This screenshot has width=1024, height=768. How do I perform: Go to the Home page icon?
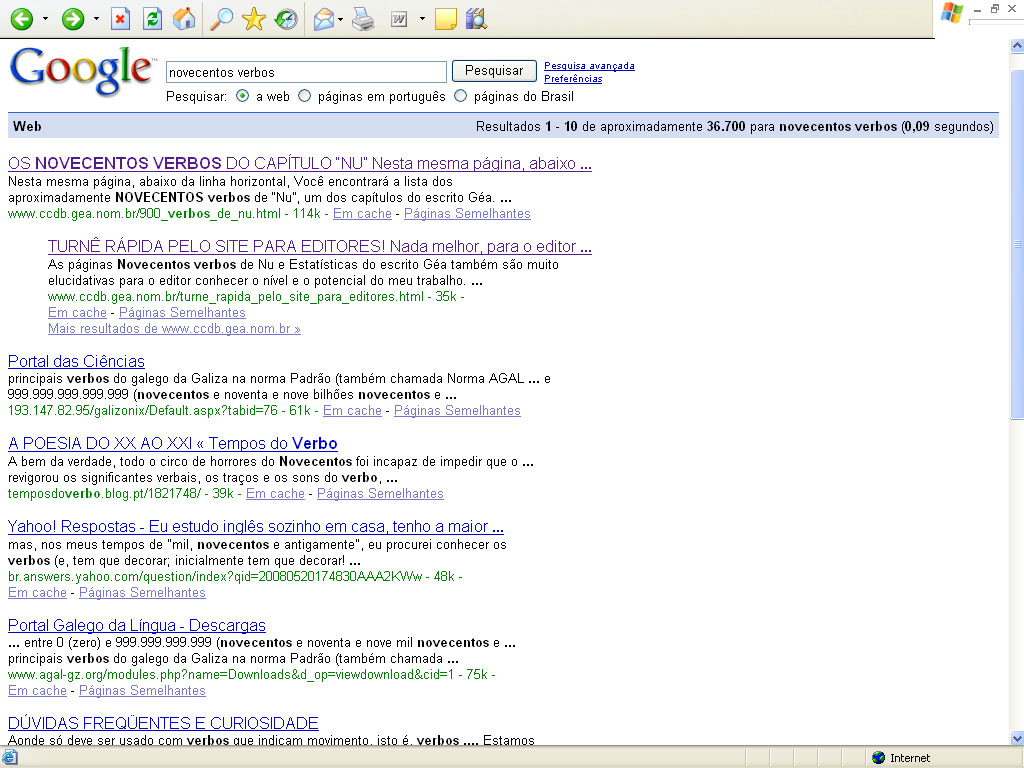tap(183, 19)
